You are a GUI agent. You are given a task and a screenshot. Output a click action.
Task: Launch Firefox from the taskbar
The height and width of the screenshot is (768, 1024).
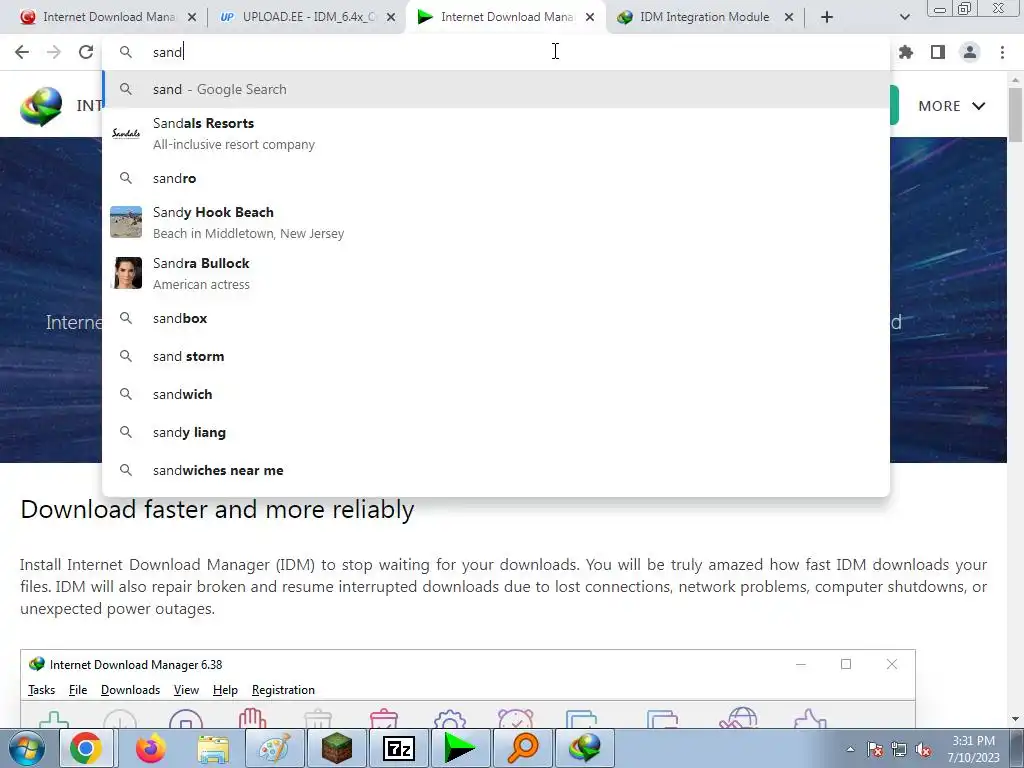coord(150,748)
